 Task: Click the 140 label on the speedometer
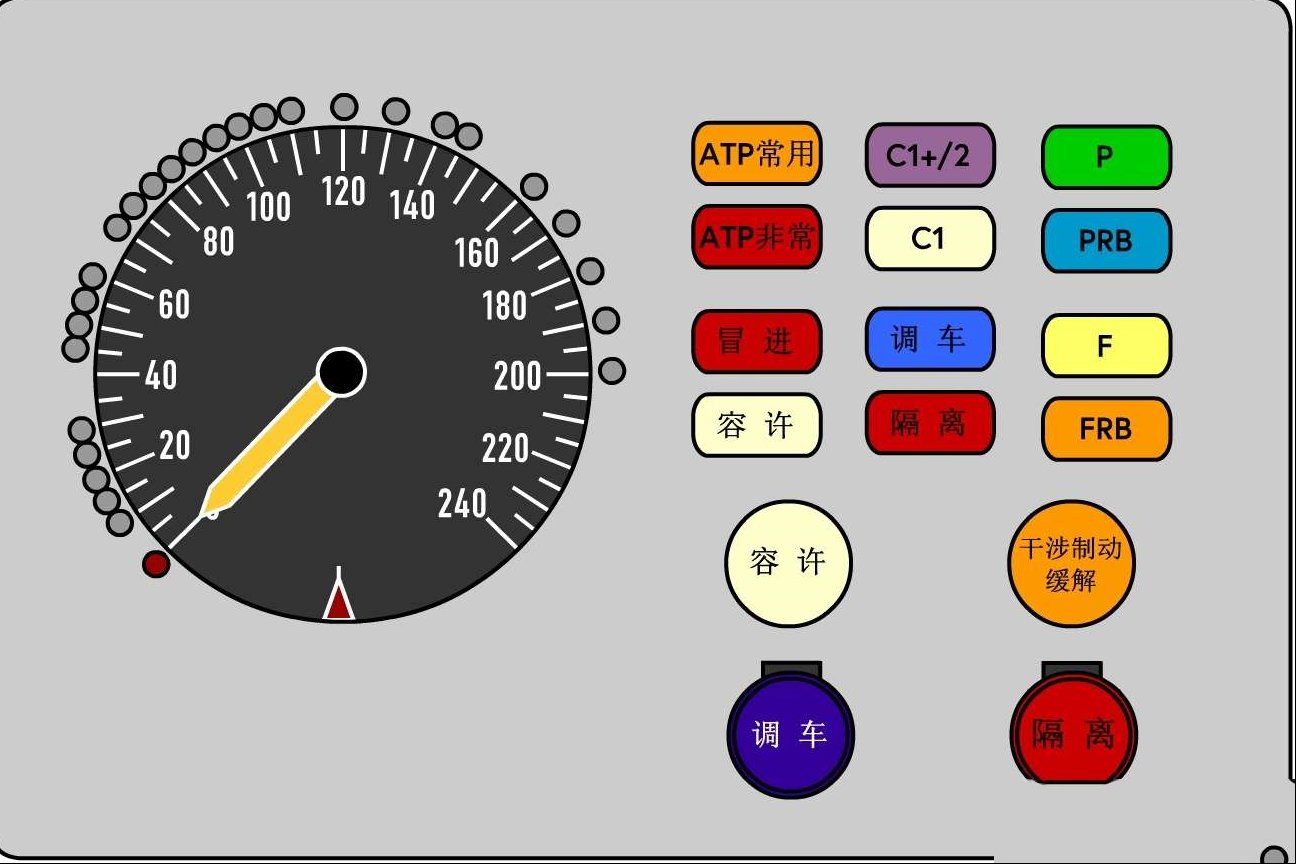pyautogui.click(x=412, y=205)
